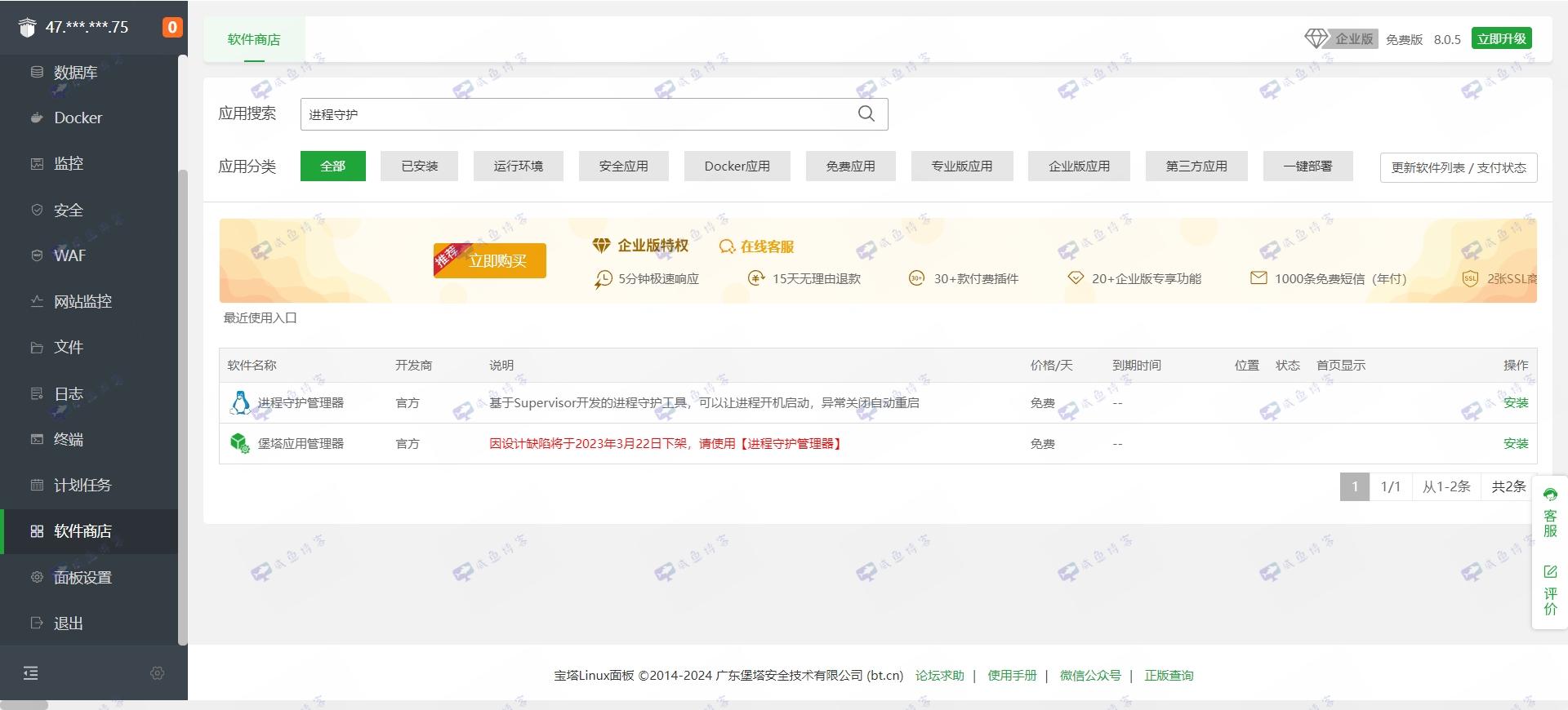Viewport: 1568px width, 710px height.
Task: Select the 运行环境 category filter
Action: click(519, 166)
